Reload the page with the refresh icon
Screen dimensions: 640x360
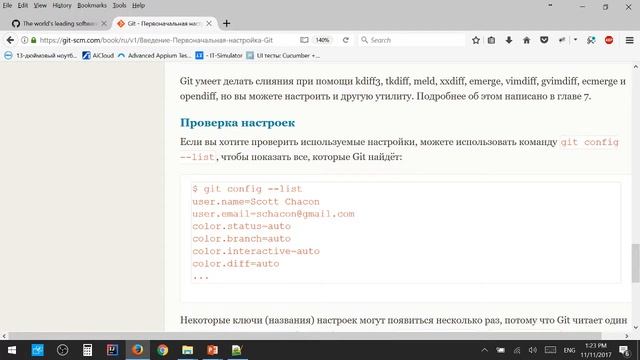pos(346,40)
